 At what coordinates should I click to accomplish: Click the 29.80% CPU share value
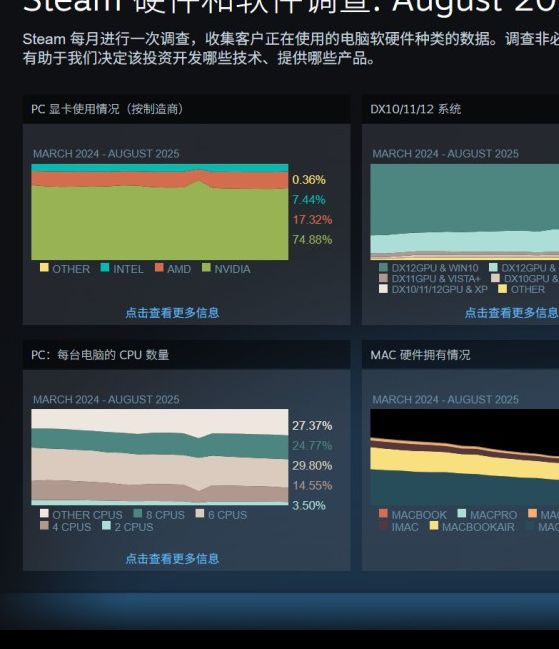(312, 466)
